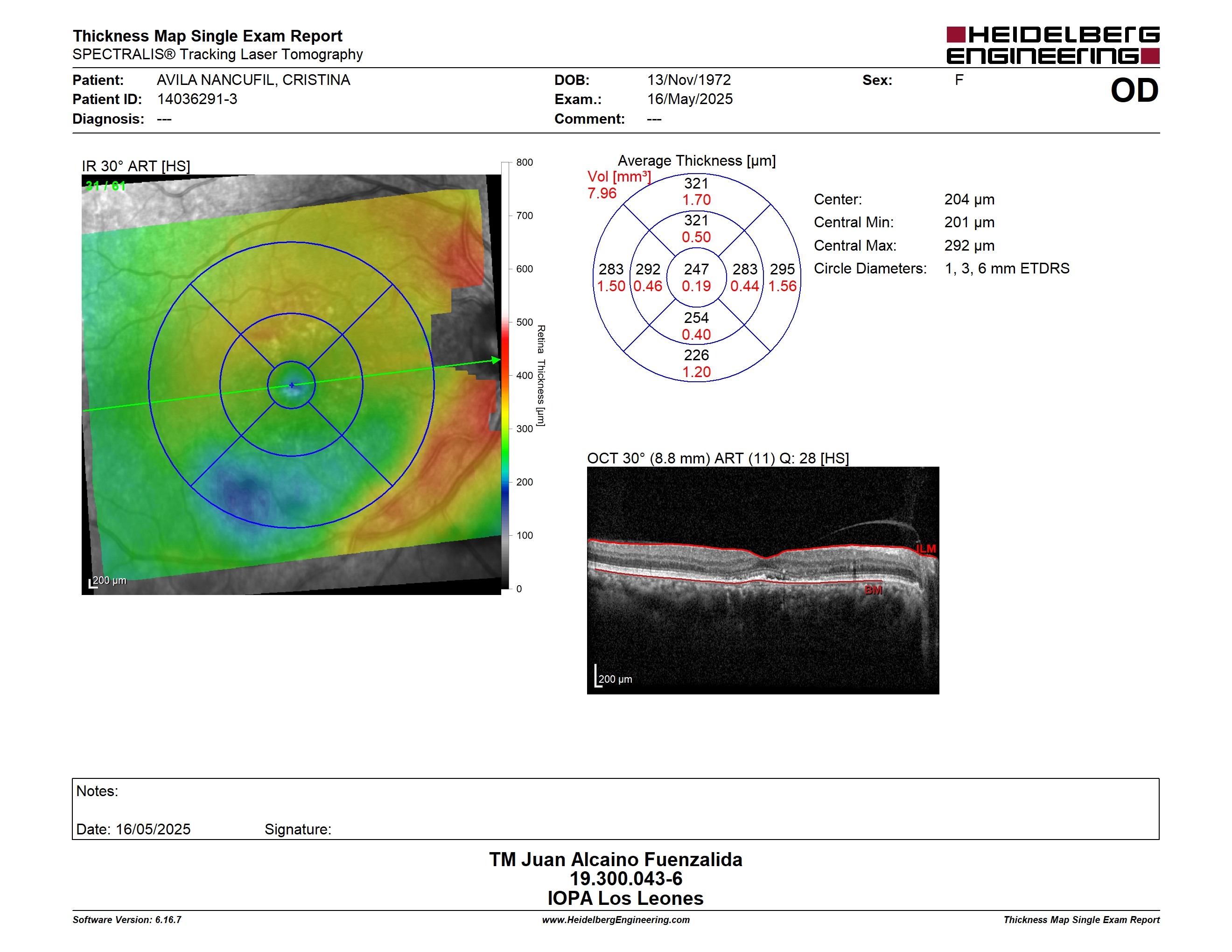Click the green scan line arrowhead
1232x952 pixels.
pos(496,360)
